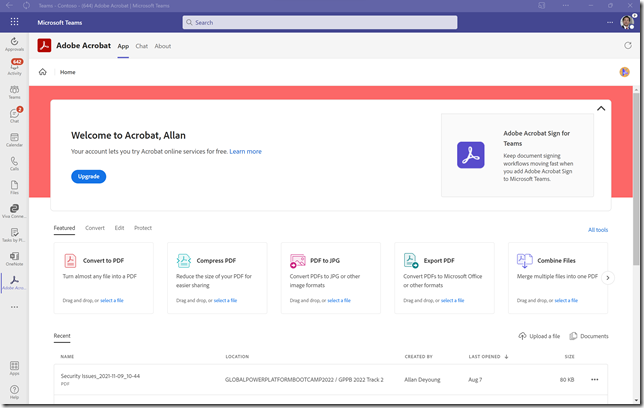Viewport: 644px width, 408px height.
Task: Open the OneNote sidebar icon
Action: coord(14,259)
